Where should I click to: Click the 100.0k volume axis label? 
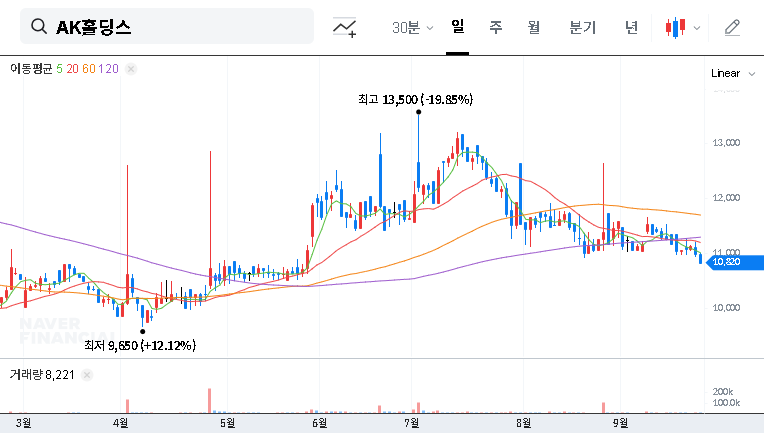726,402
